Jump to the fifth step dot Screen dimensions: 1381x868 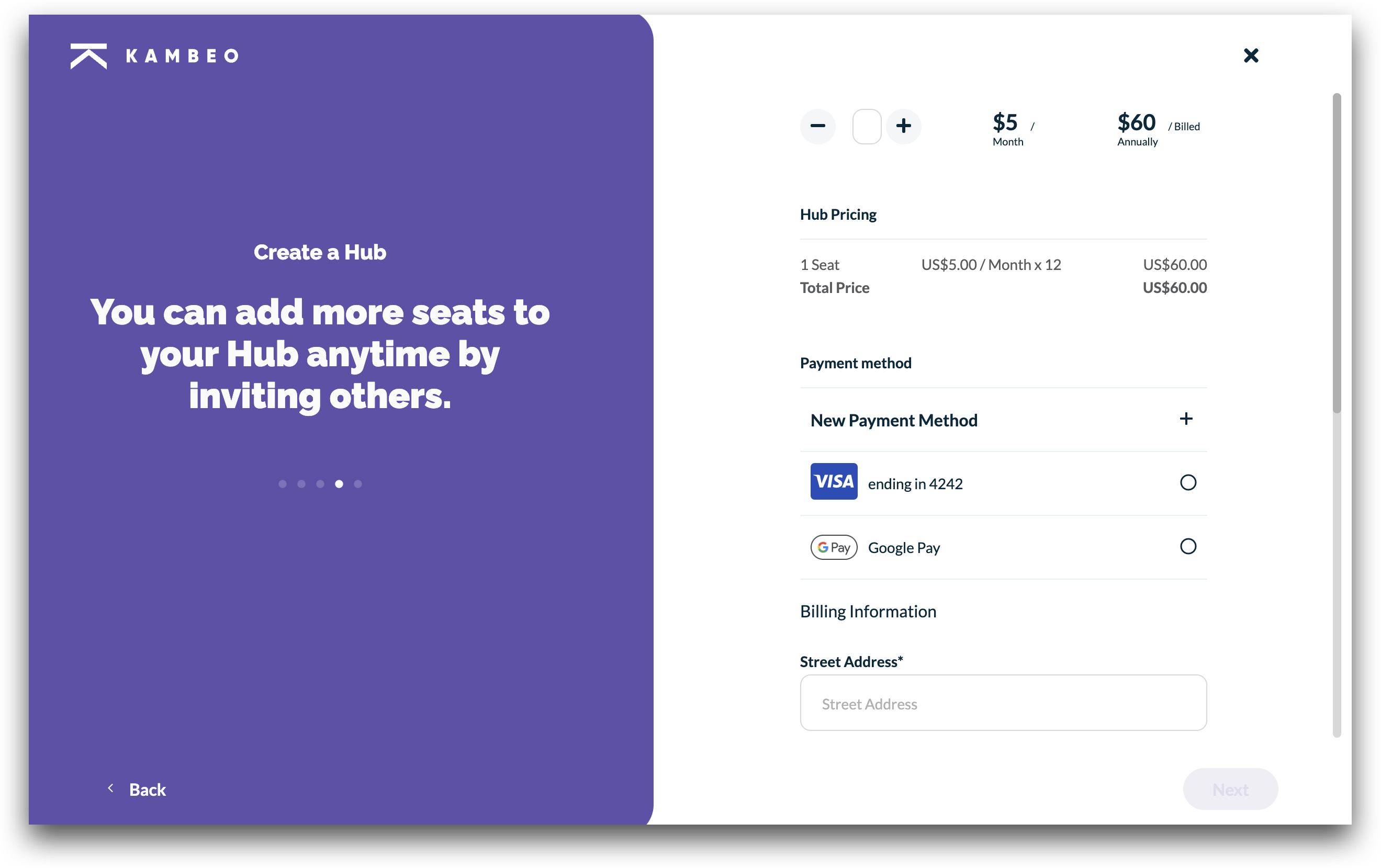(358, 484)
